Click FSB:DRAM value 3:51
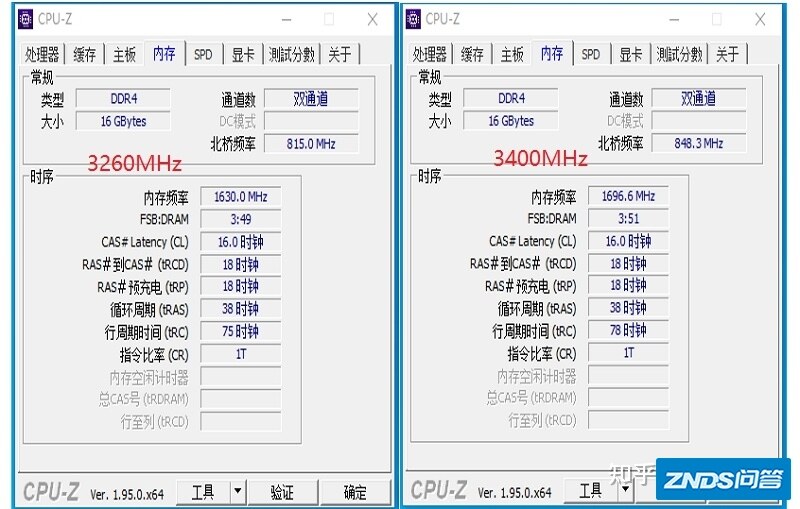The height and width of the screenshot is (509, 800). (x=628, y=218)
